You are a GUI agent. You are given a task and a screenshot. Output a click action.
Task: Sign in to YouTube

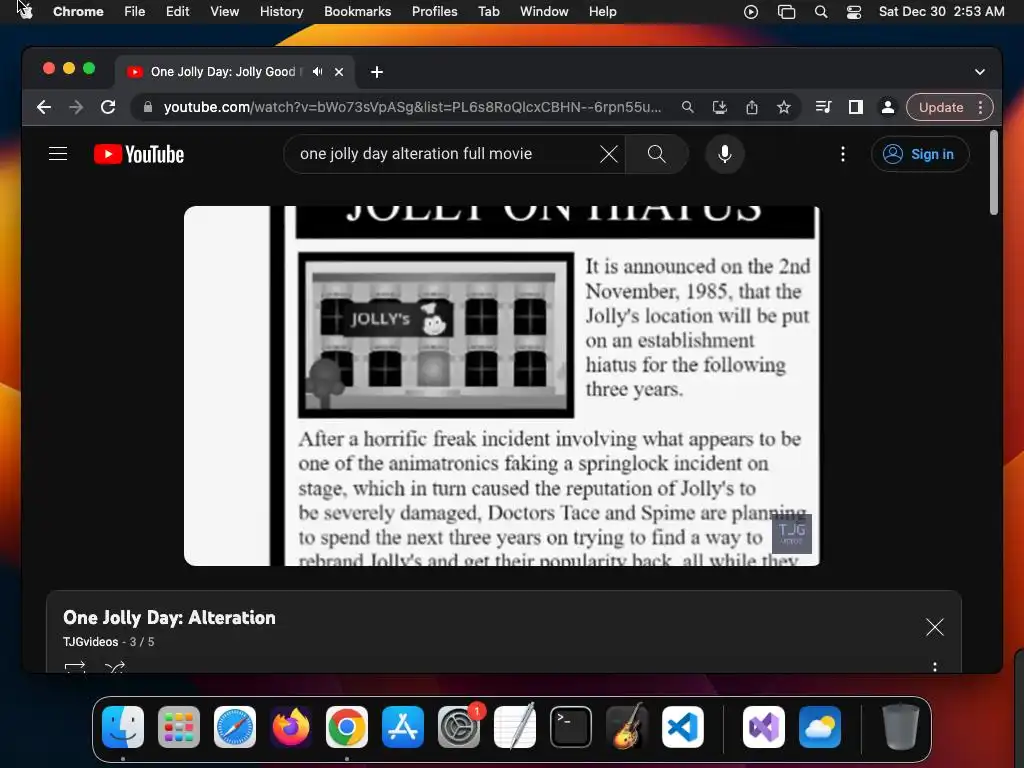(x=920, y=154)
